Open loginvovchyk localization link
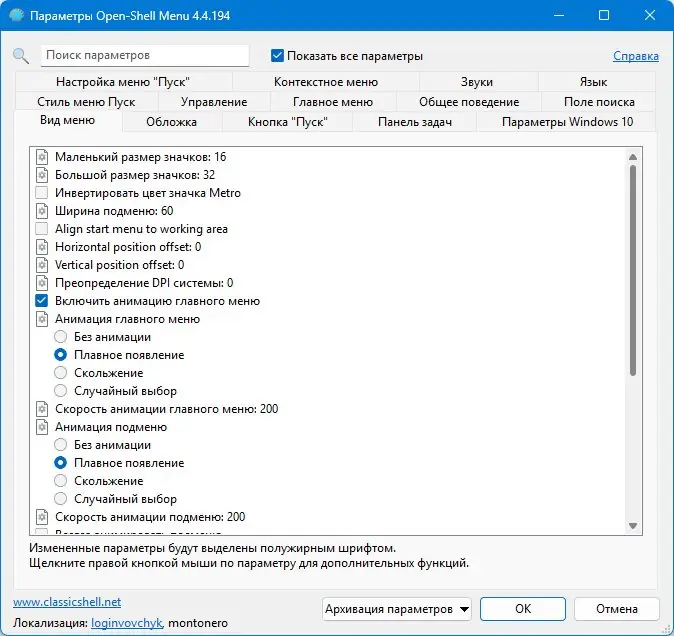Image resolution: width=674 pixels, height=636 pixels. point(127,623)
